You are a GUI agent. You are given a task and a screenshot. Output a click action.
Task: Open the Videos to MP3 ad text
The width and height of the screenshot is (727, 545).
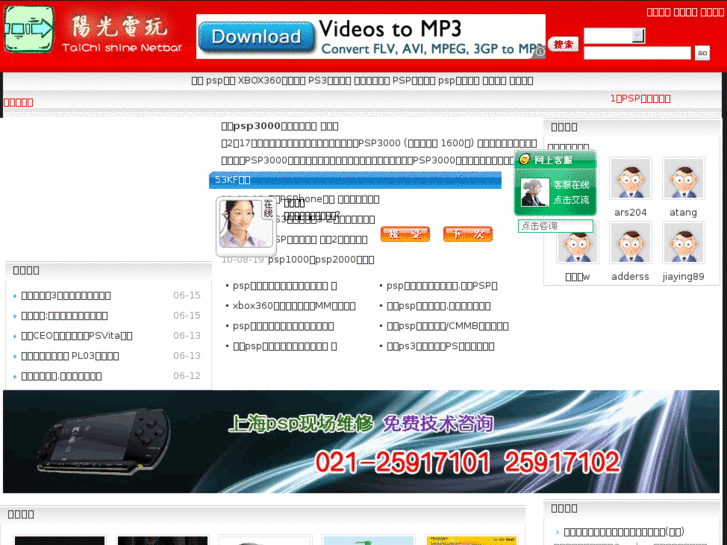tap(390, 29)
